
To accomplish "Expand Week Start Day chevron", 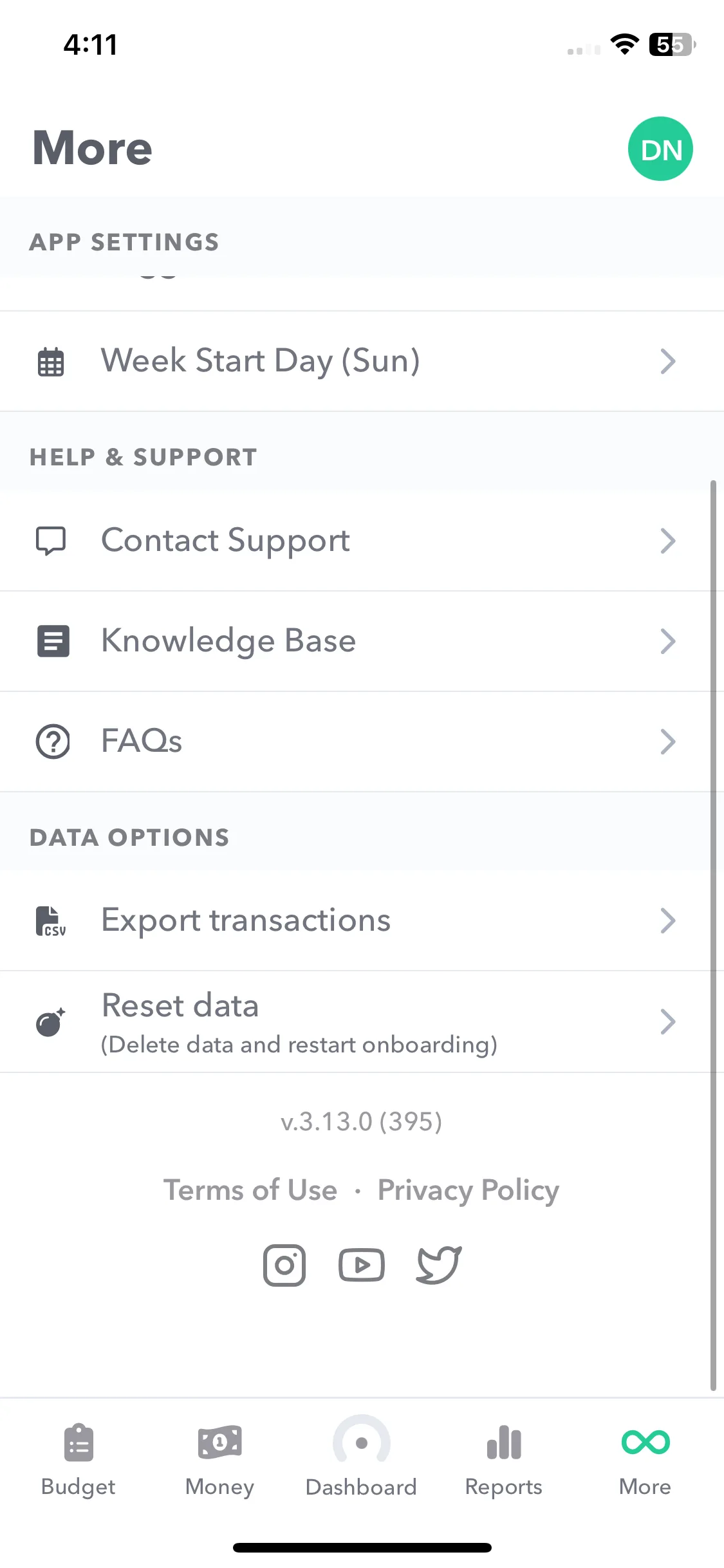I will click(x=668, y=361).
